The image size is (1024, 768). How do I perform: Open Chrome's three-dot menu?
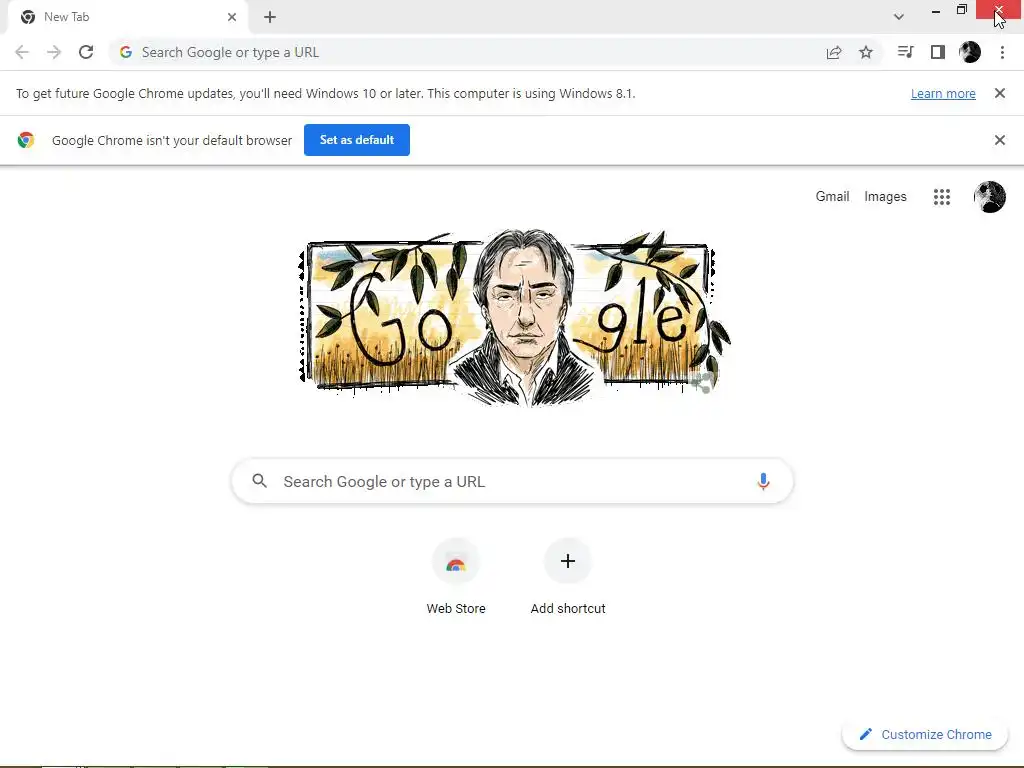tap(1002, 52)
